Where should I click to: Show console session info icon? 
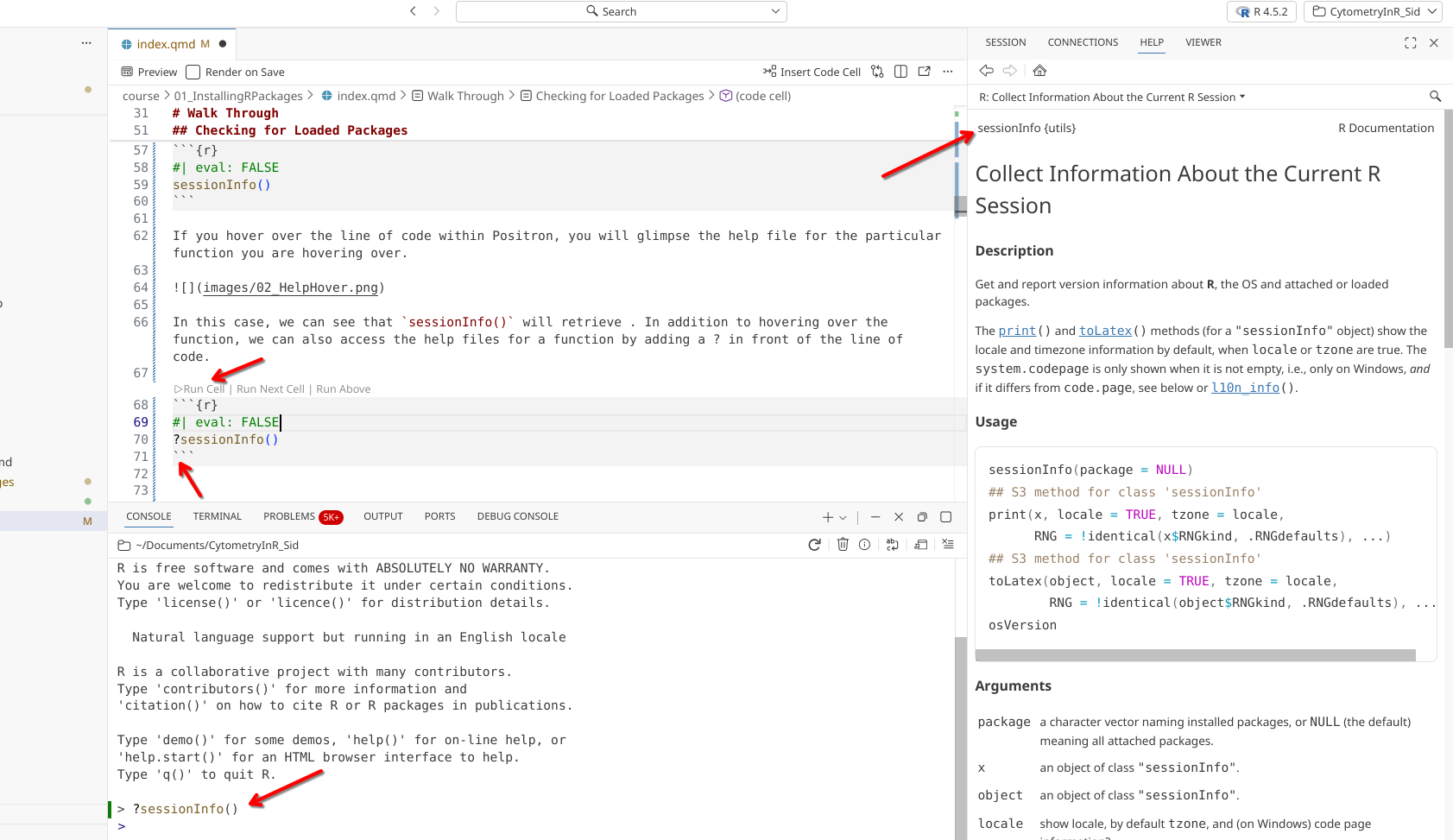864,545
